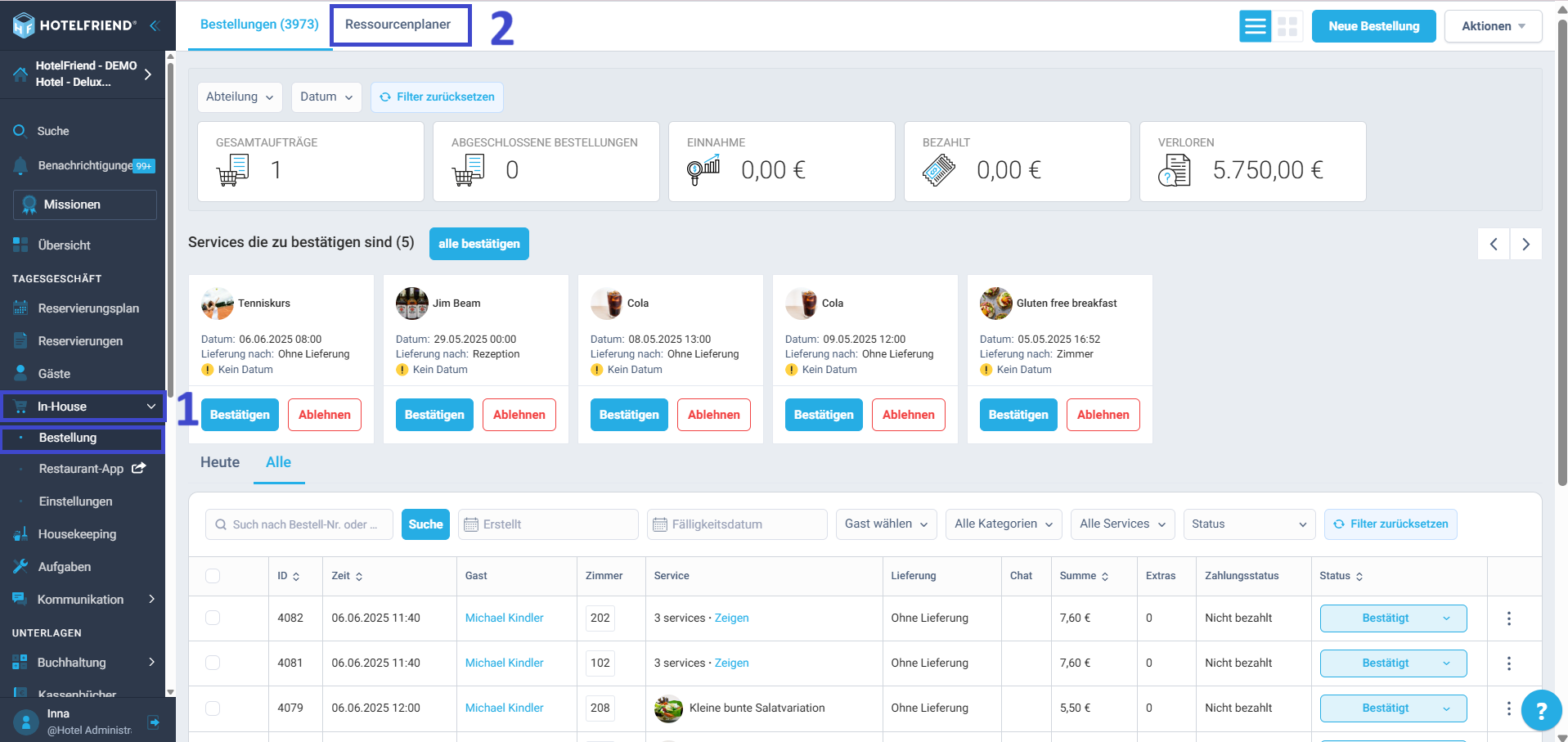This screenshot has height=742, width=1568.
Task: Switch to the Ressourcenplaner tab
Action: click(398, 25)
